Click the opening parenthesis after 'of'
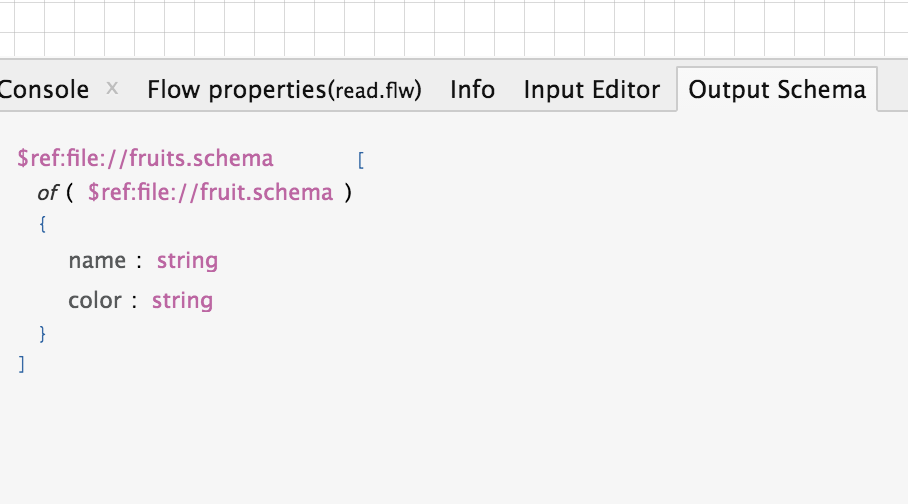 69,192
